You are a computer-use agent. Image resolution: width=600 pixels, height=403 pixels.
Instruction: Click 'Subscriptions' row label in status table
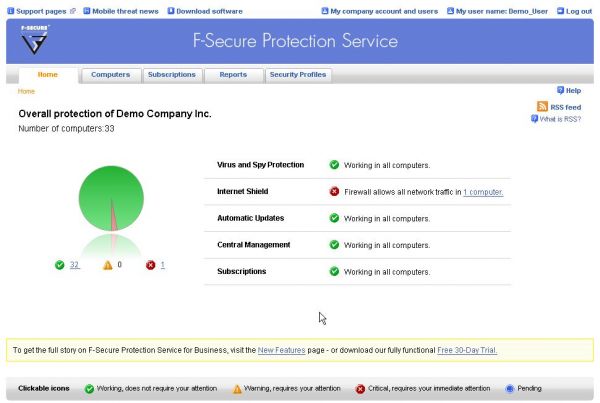point(242,271)
